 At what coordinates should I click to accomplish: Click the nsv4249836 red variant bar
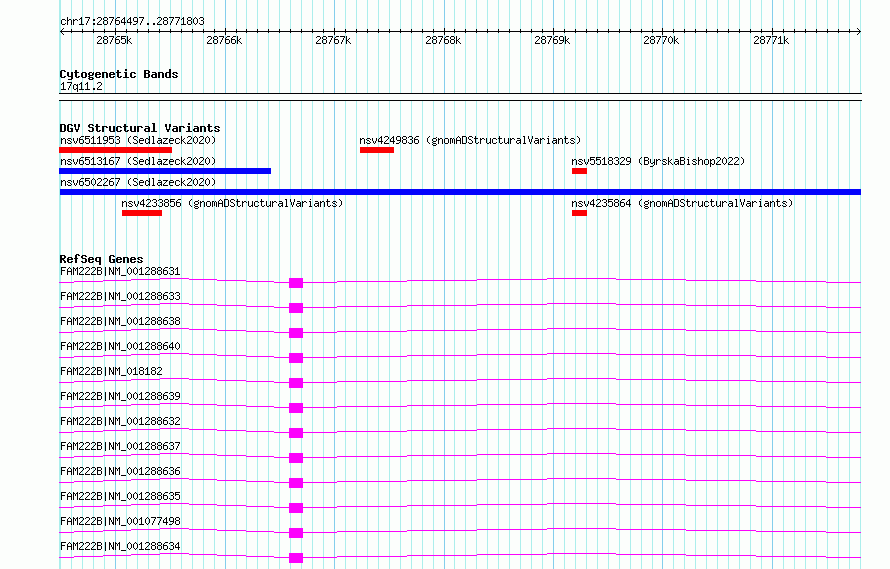point(377,150)
